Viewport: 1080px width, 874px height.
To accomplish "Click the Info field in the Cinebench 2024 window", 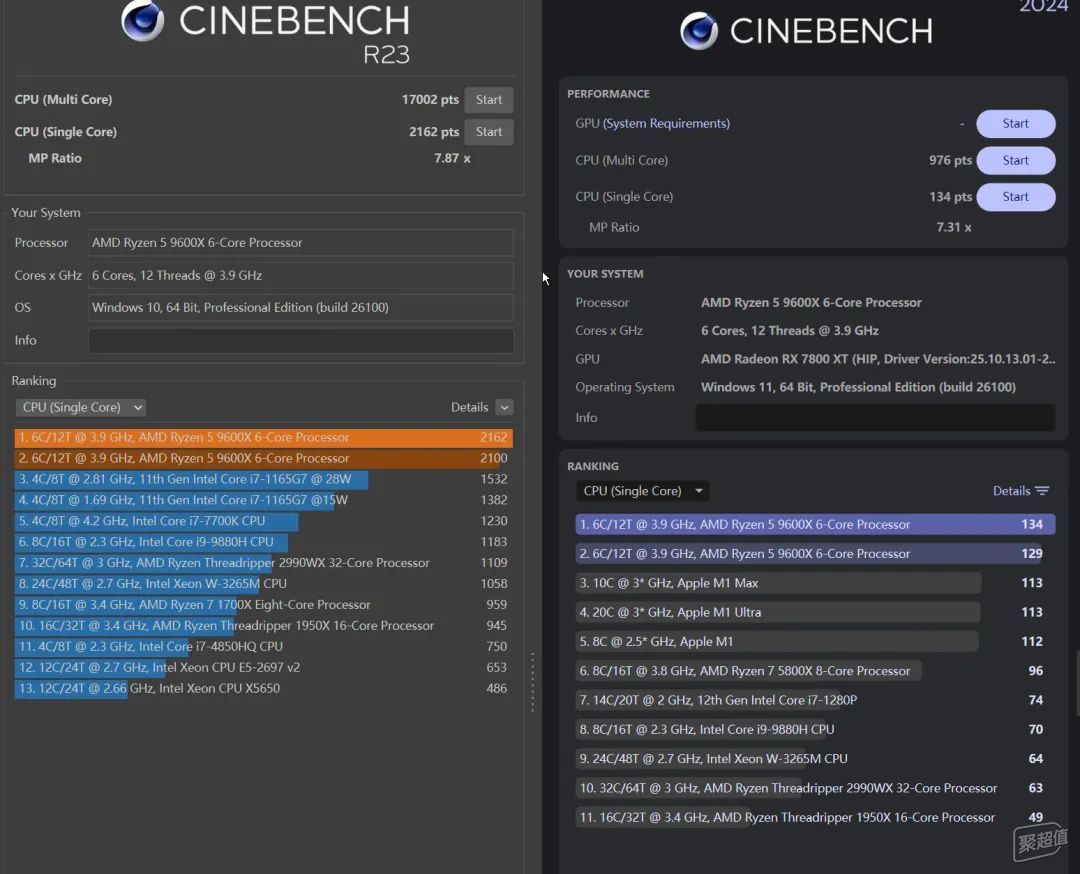I will pyautogui.click(x=875, y=417).
